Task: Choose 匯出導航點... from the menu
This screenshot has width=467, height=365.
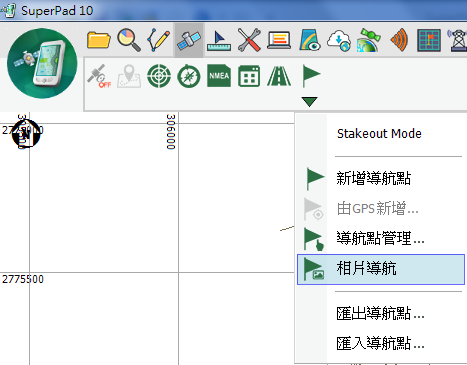Action: 381,314
